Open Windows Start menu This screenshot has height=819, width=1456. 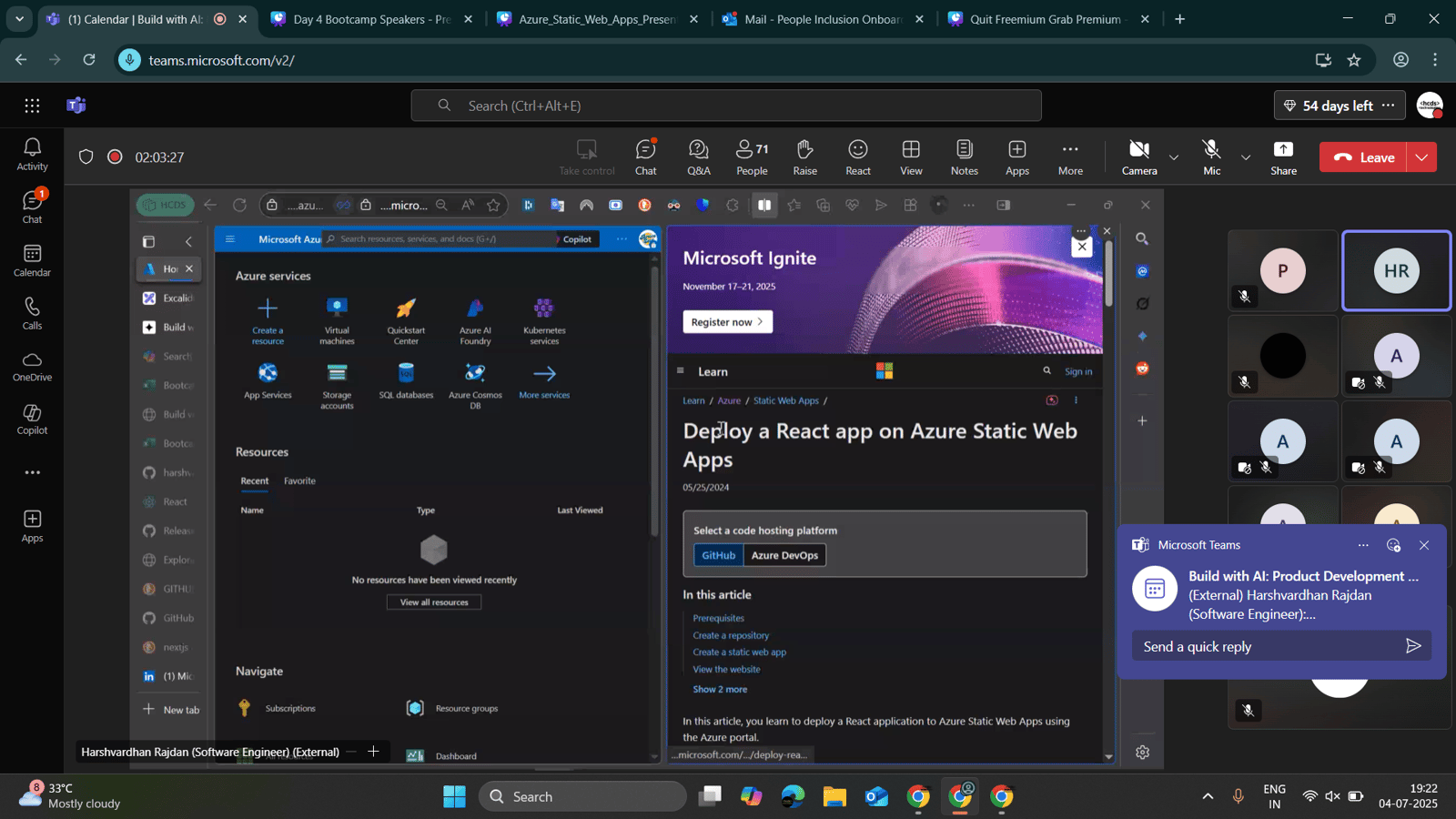tap(454, 796)
